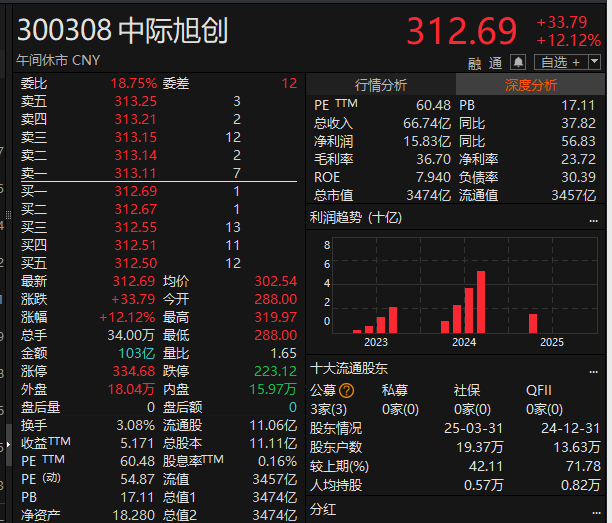Switch to the 行情分析 tab
The height and width of the screenshot is (523, 612).
(380, 85)
